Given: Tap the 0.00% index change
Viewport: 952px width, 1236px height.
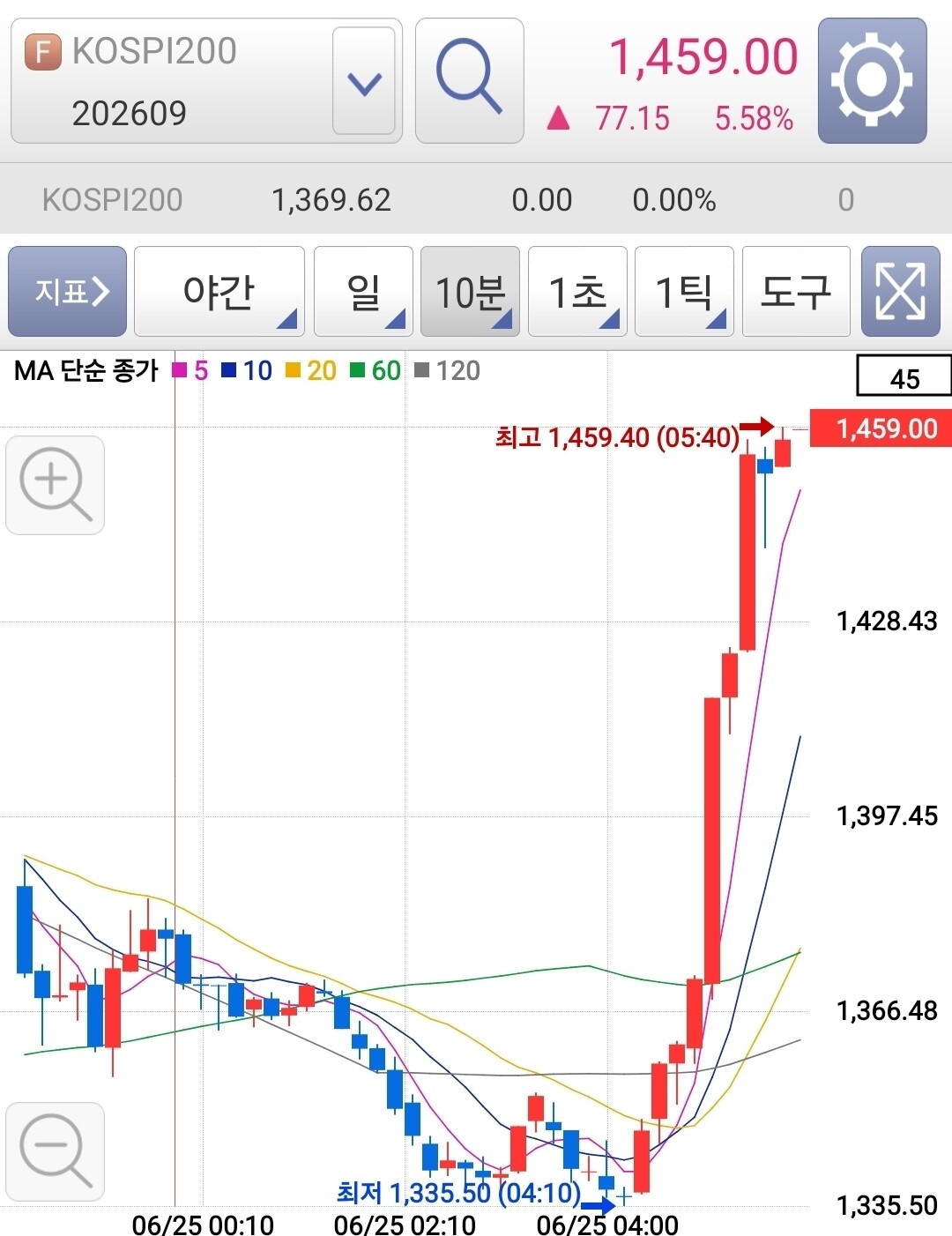Looking at the screenshot, I should (x=673, y=200).
